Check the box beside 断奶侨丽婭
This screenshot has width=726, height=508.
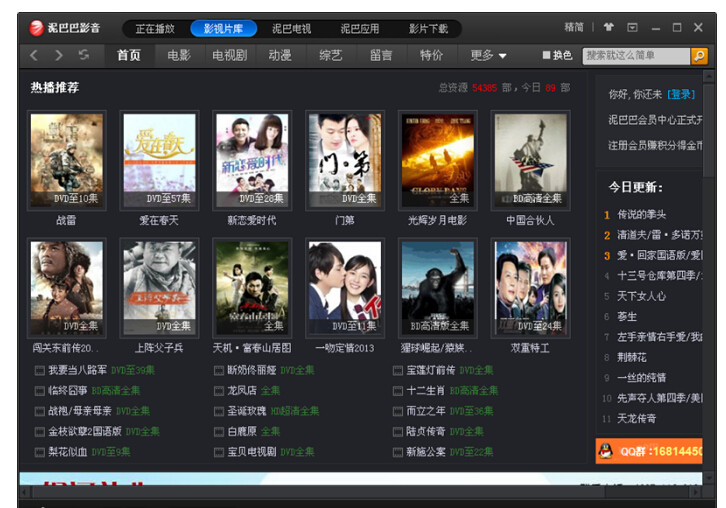click(218, 371)
